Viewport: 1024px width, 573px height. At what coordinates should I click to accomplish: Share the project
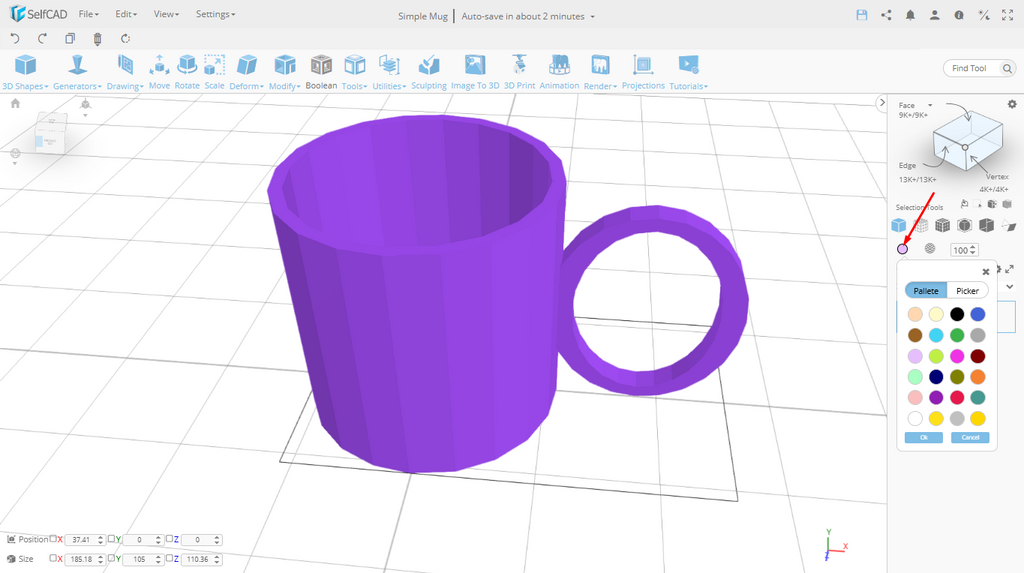click(x=886, y=15)
